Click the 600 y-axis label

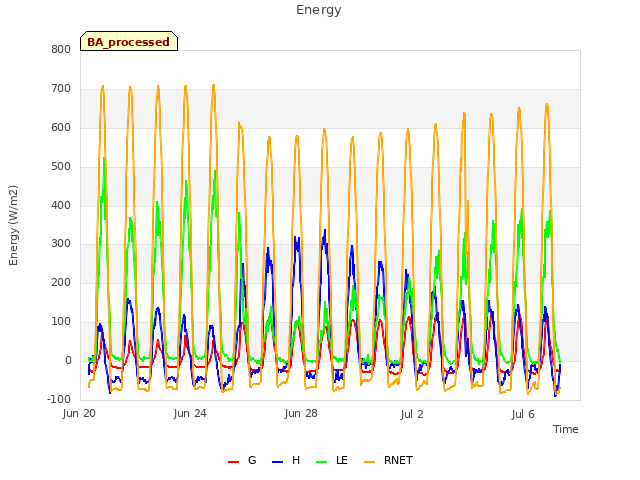click(x=61, y=127)
